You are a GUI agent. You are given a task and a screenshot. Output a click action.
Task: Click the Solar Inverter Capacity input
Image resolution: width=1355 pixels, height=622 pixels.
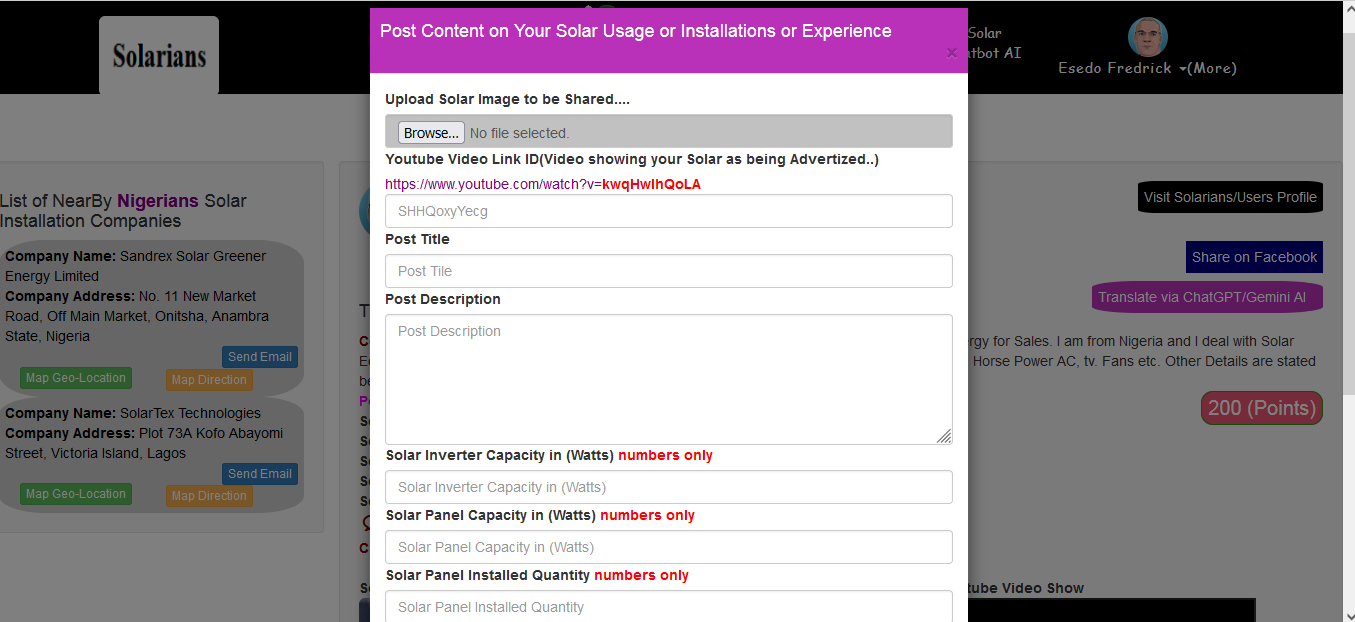coord(668,487)
